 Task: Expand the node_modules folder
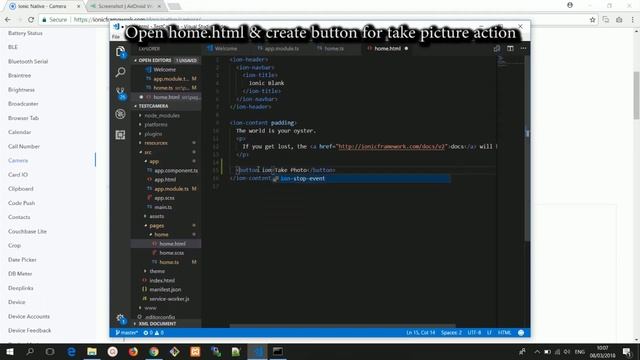tap(162, 116)
